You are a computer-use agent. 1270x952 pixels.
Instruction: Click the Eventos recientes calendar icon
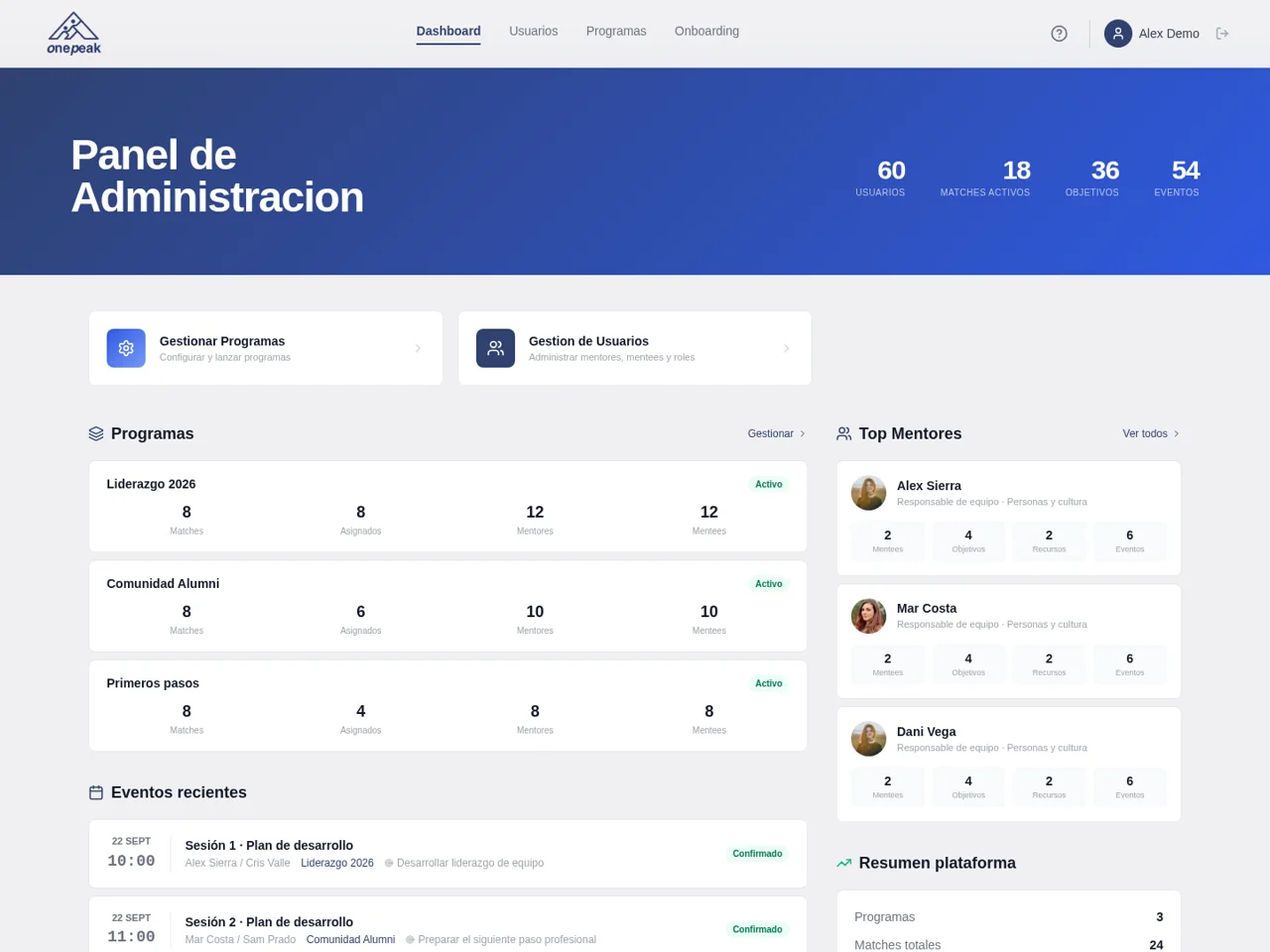click(x=96, y=792)
